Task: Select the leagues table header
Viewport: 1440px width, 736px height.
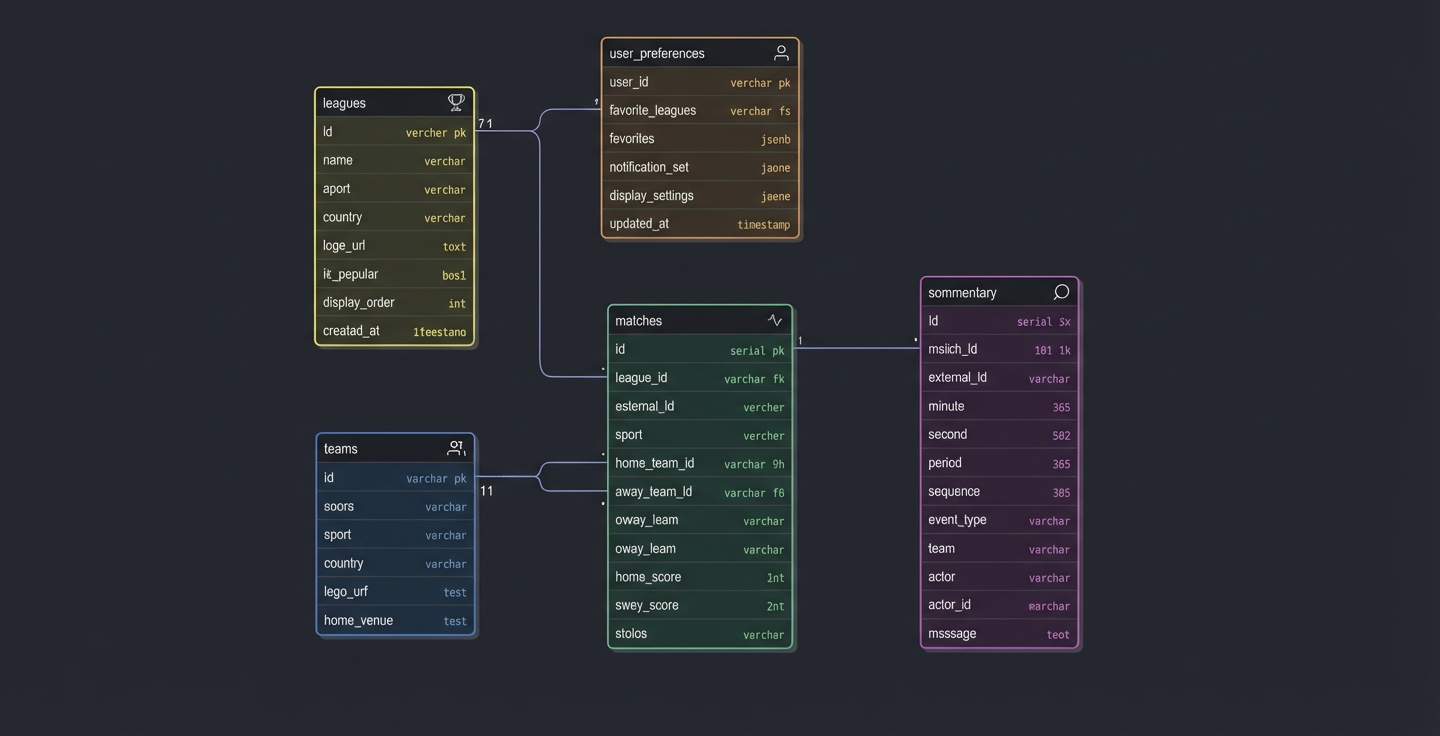Action: (x=380, y=103)
